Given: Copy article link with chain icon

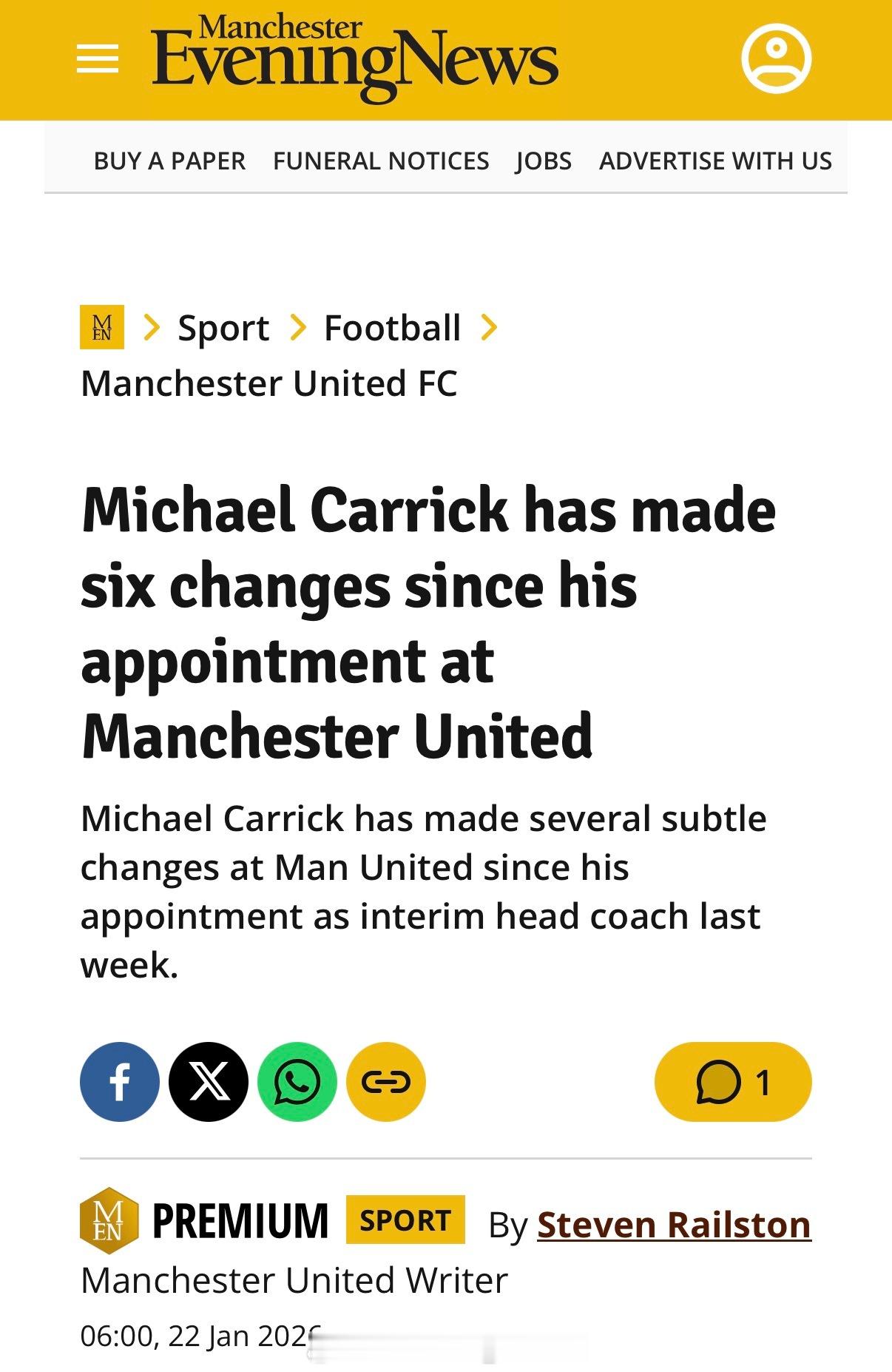Looking at the screenshot, I should click(386, 1082).
